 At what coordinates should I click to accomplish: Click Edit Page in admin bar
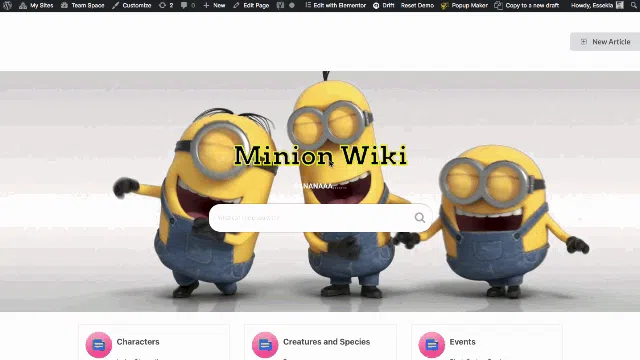(251, 5)
